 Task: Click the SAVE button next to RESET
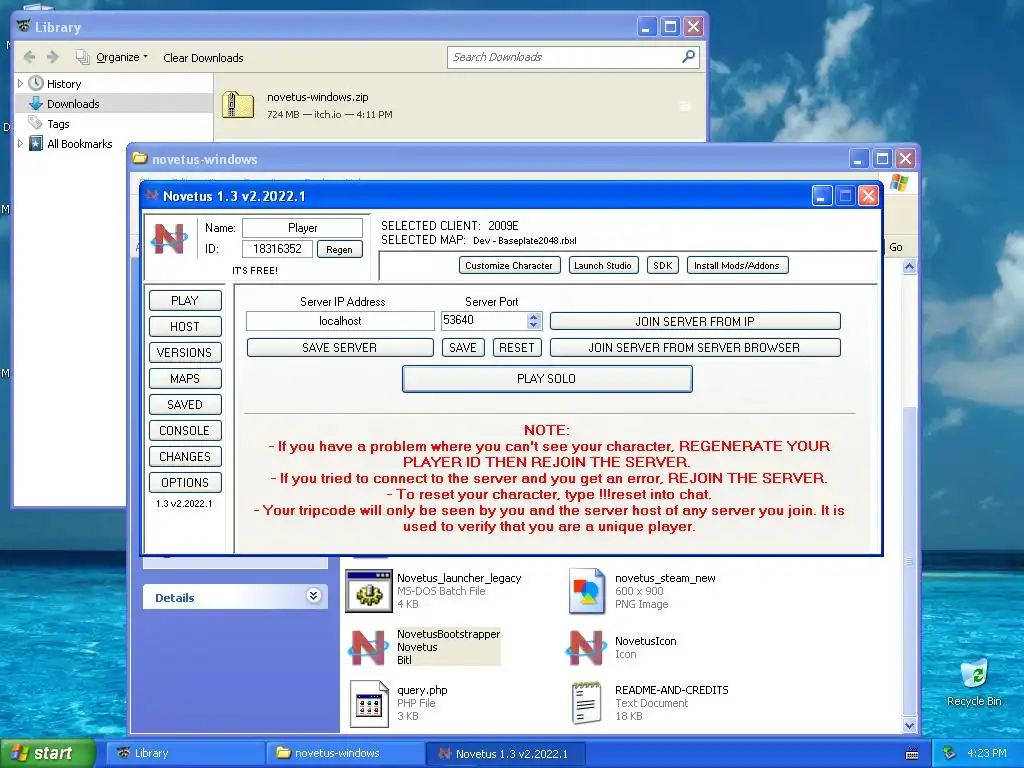click(x=463, y=347)
